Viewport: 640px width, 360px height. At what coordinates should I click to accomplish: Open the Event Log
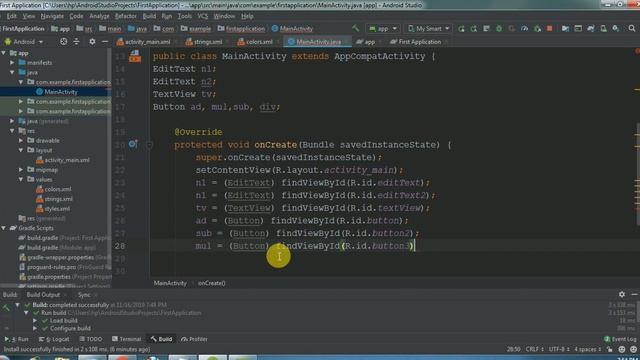[x=620, y=339]
